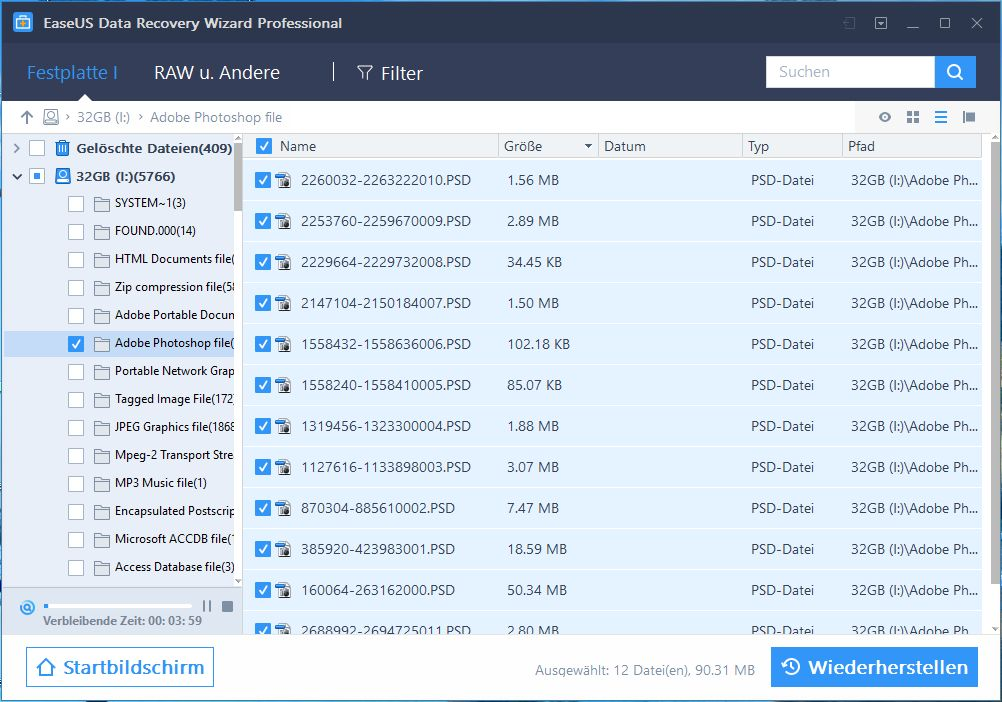1002x702 pixels.
Task: Stop the running scan
Action: tap(227, 606)
